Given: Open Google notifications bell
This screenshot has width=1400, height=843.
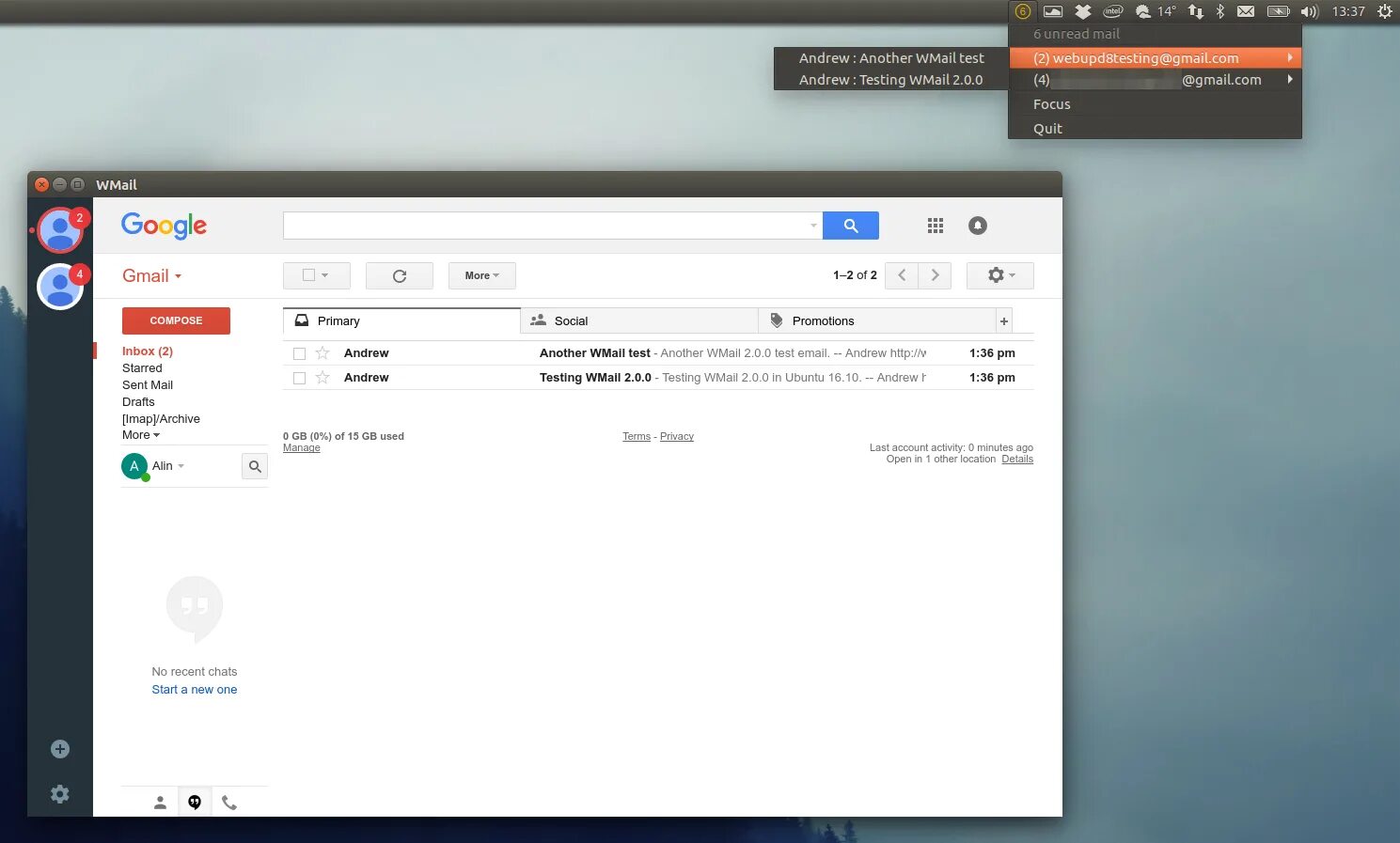Looking at the screenshot, I should (978, 226).
